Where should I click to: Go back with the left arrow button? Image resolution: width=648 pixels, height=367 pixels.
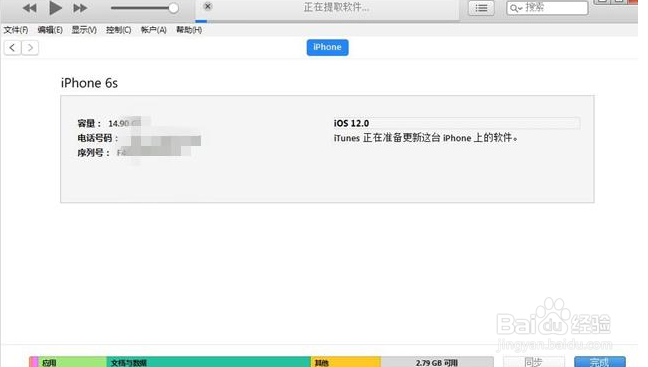(12, 48)
